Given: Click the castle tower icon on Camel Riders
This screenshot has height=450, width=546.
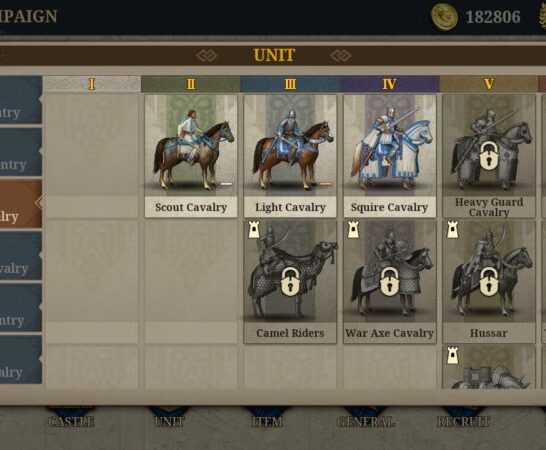Looking at the screenshot, I should pyautogui.click(x=254, y=230).
